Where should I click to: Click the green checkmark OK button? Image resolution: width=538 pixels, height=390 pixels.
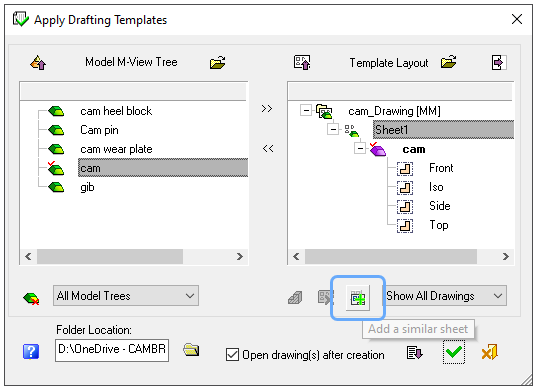454,352
